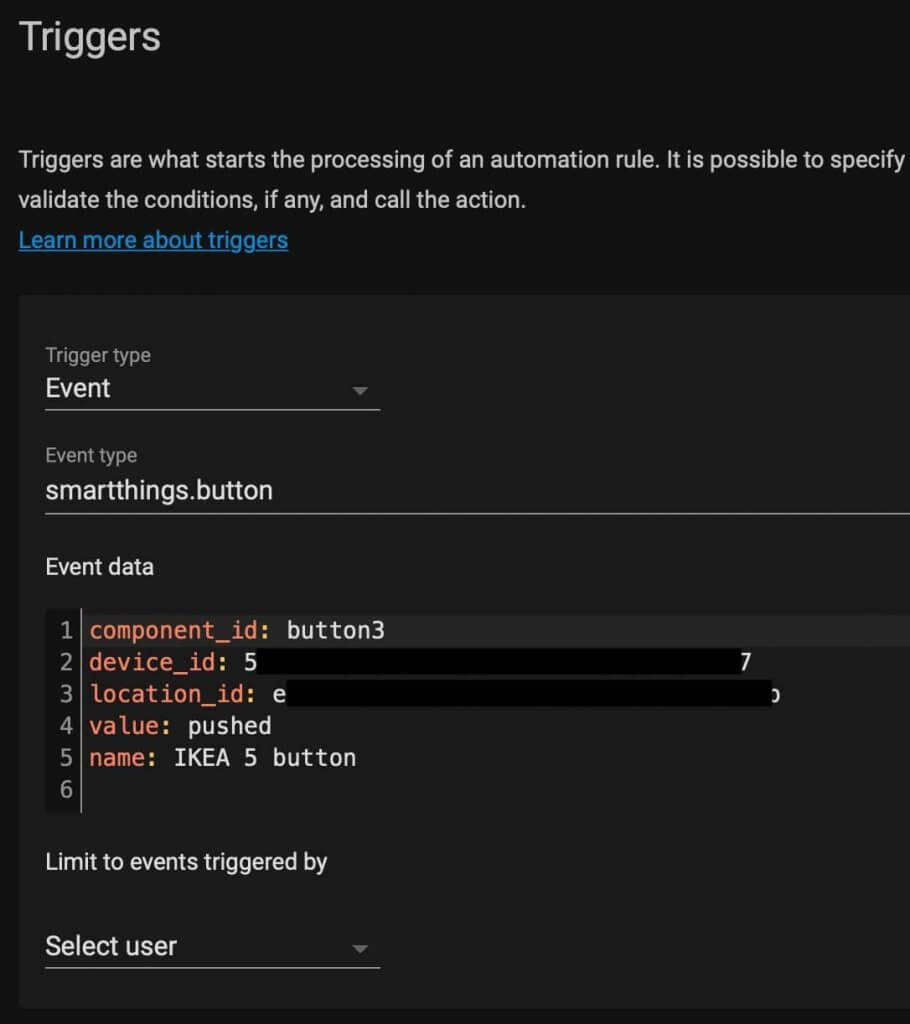Open the Select user dropdown
Image resolution: width=910 pixels, height=1024 pixels.
click(x=212, y=947)
